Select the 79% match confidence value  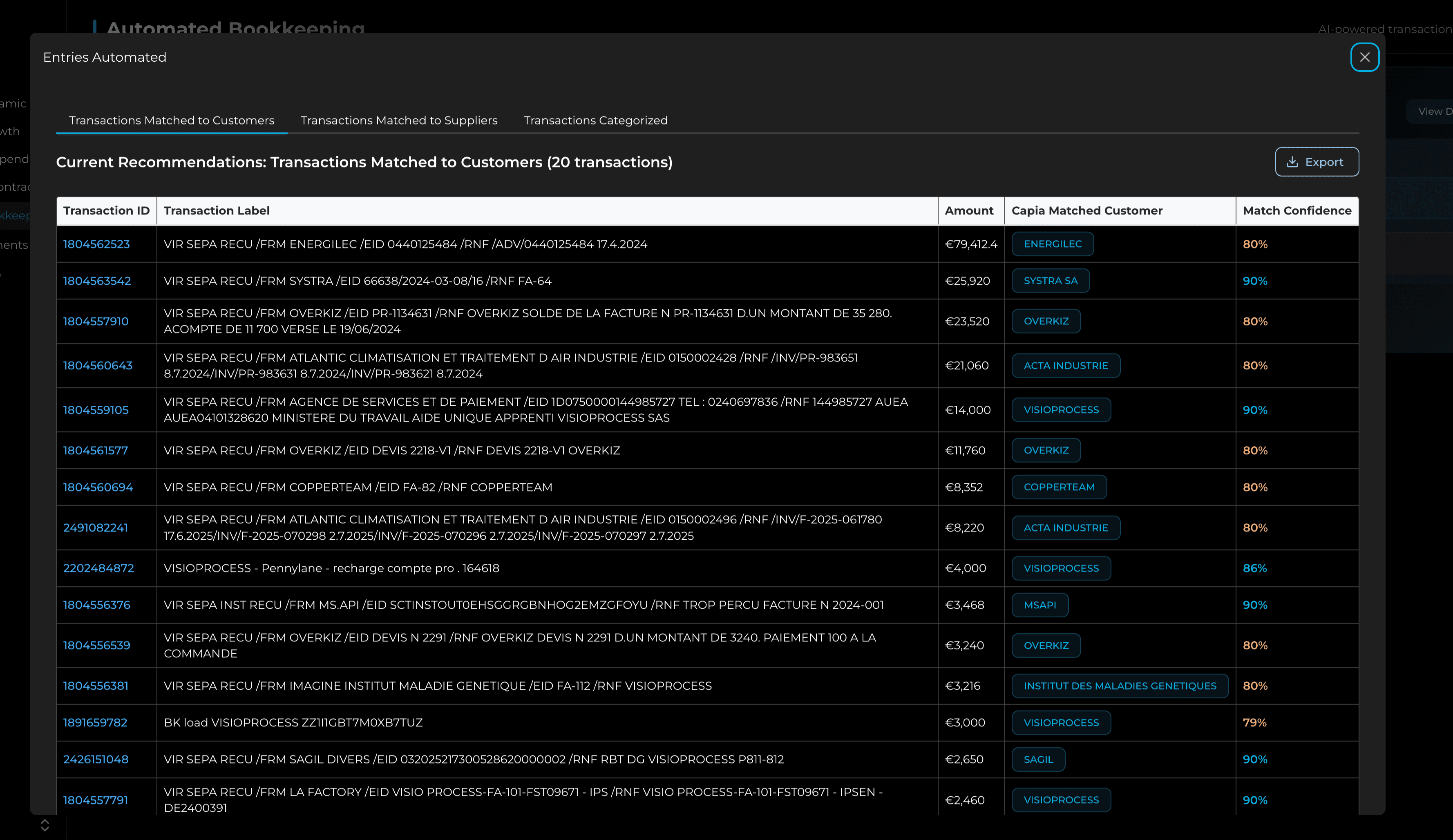click(1255, 722)
